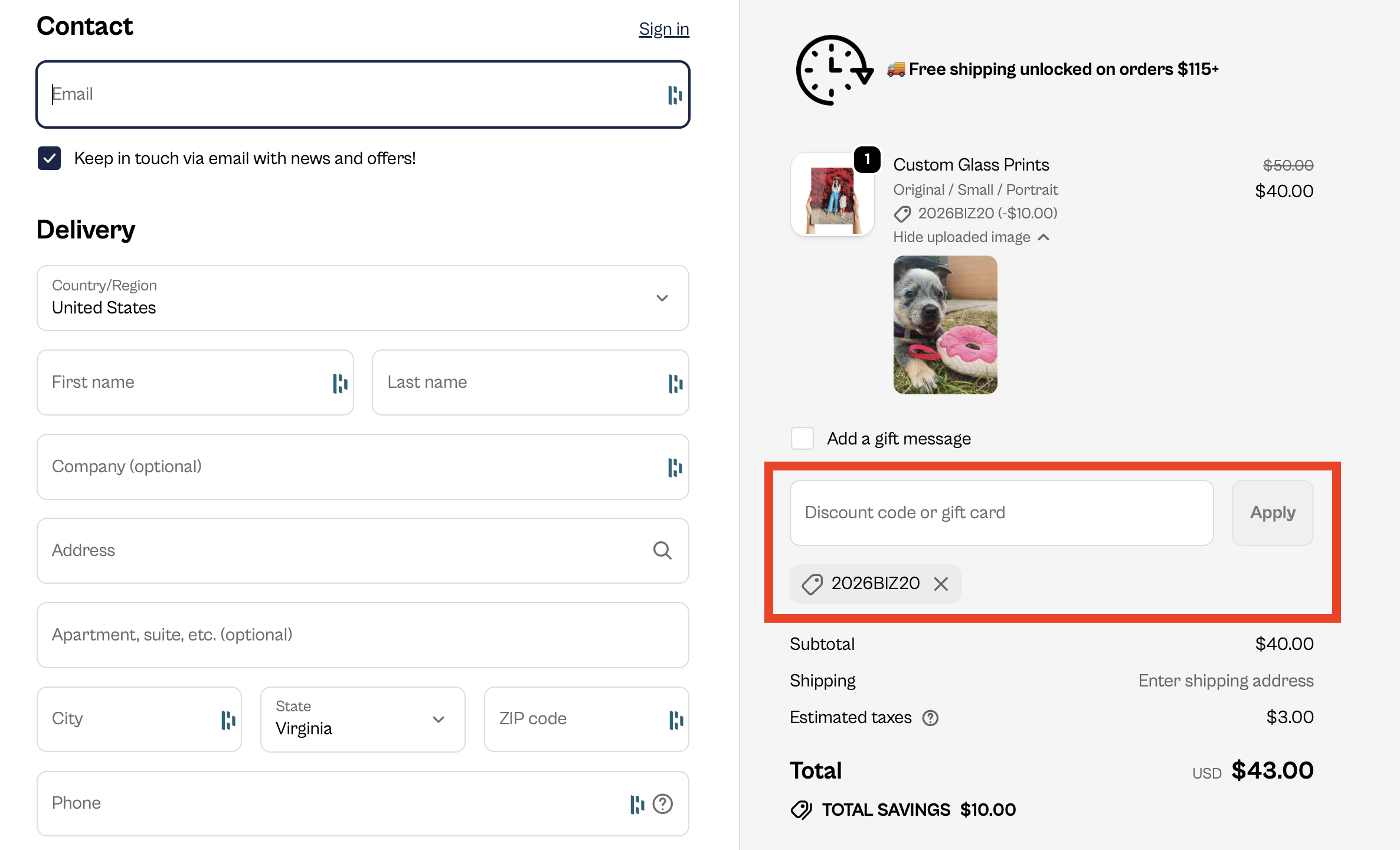Click autofill icon in ZIP code field
The image size is (1400, 850).
click(x=676, y=720)
